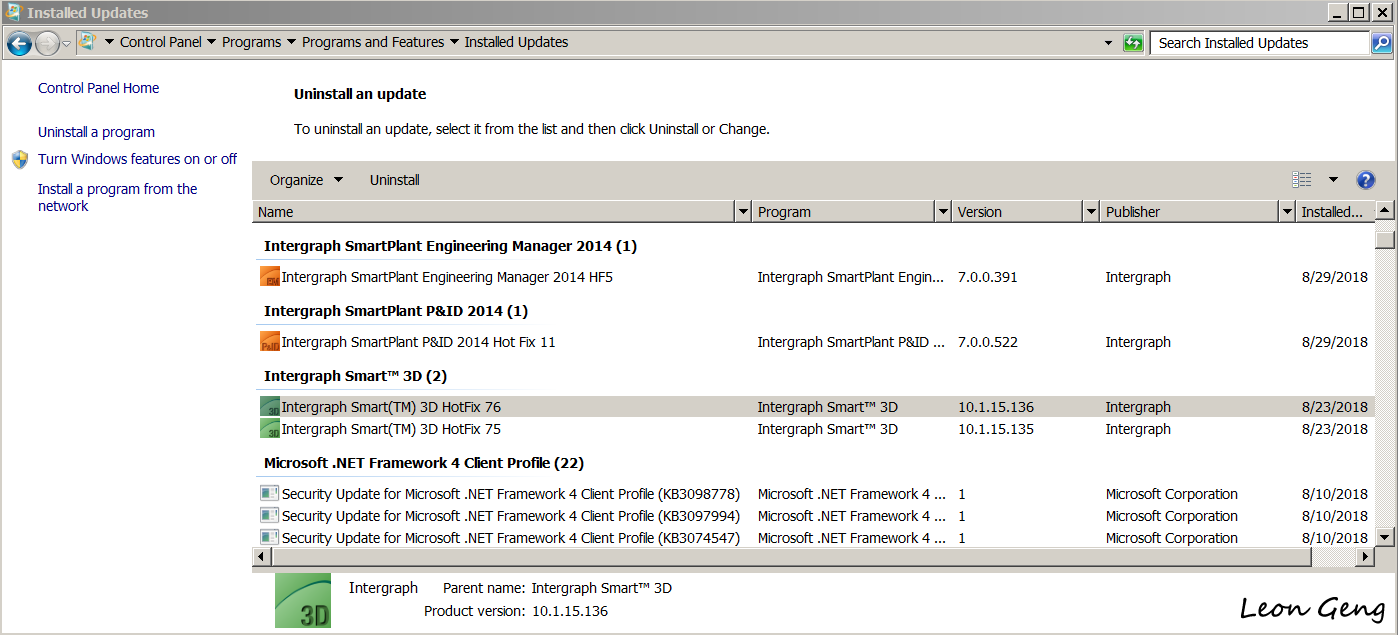
Task: Click the shield icon beside Turn Windows features
Action: [20, 159]
